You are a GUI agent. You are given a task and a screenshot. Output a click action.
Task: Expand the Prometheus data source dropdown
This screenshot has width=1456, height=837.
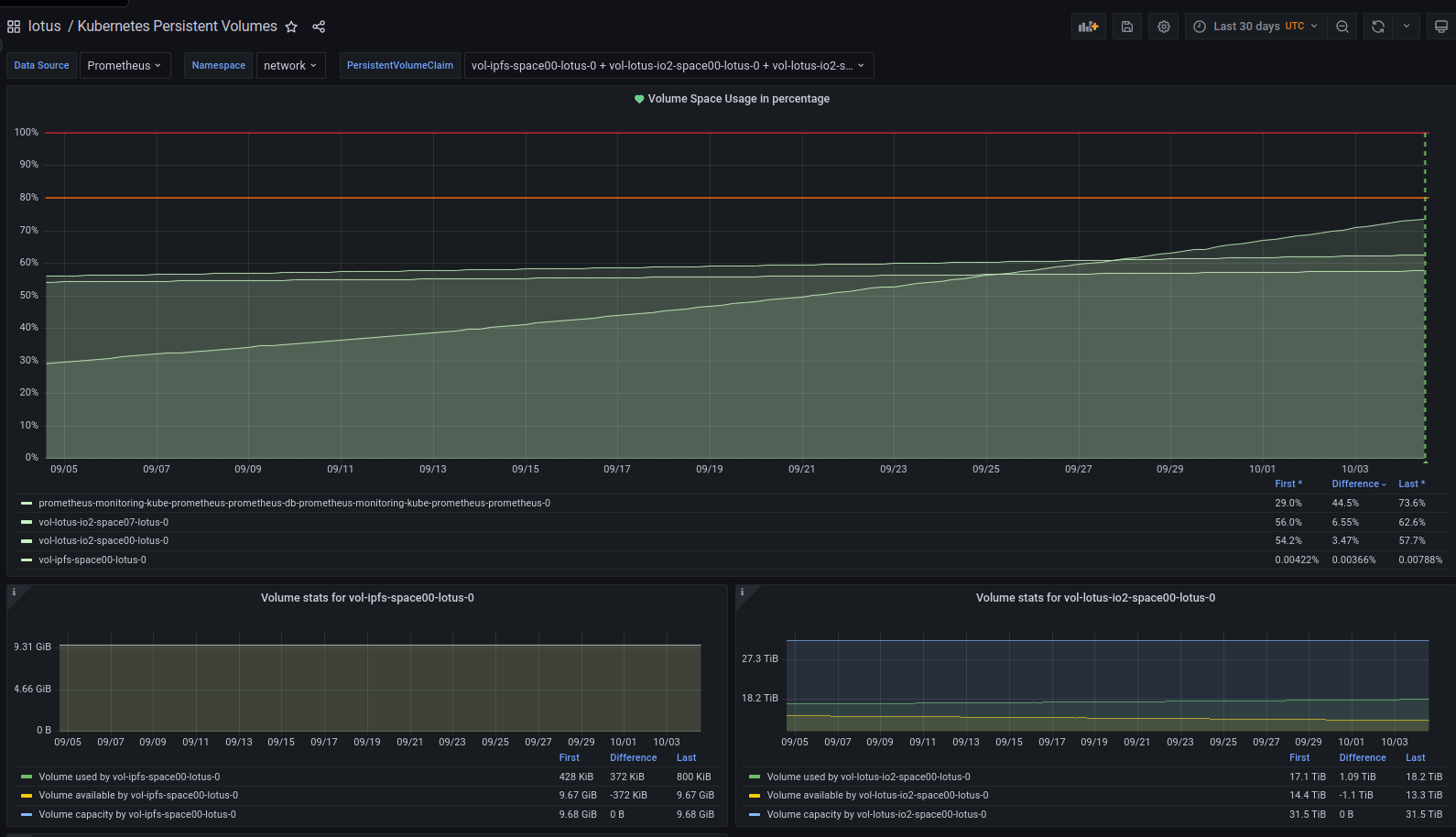coord(125,66)
